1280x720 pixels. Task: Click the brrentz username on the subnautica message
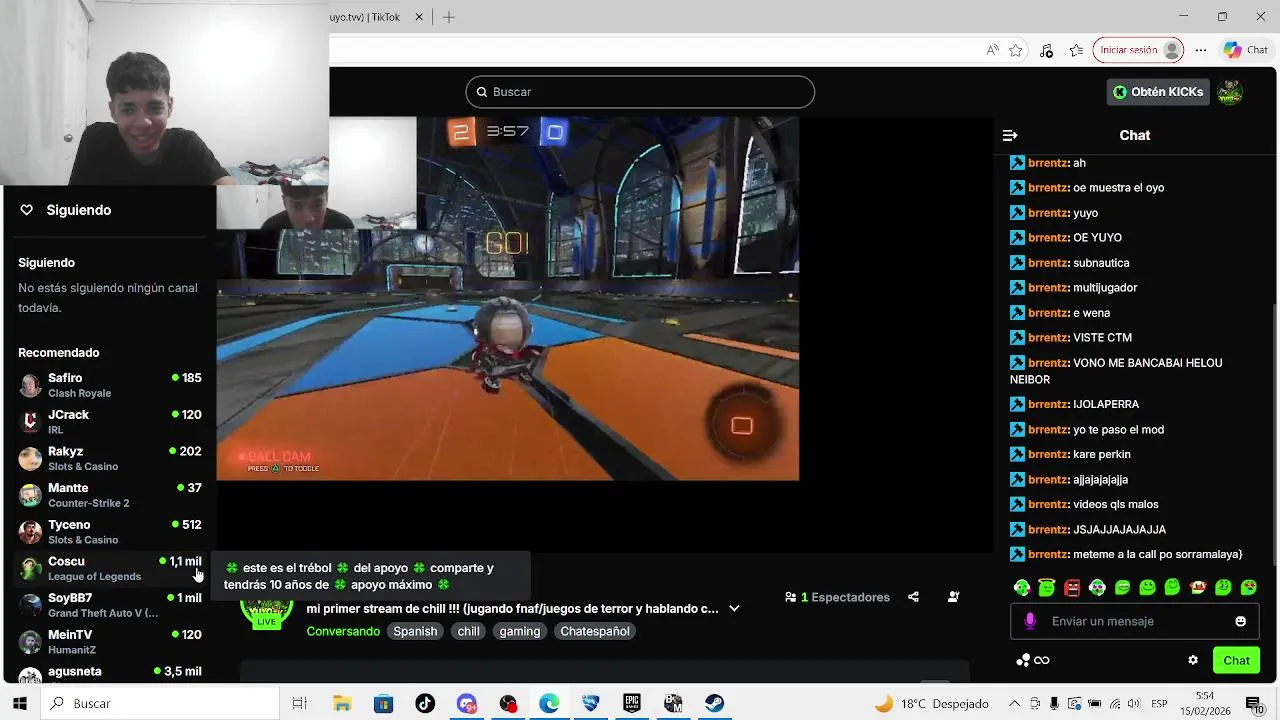coord(1048,263)
